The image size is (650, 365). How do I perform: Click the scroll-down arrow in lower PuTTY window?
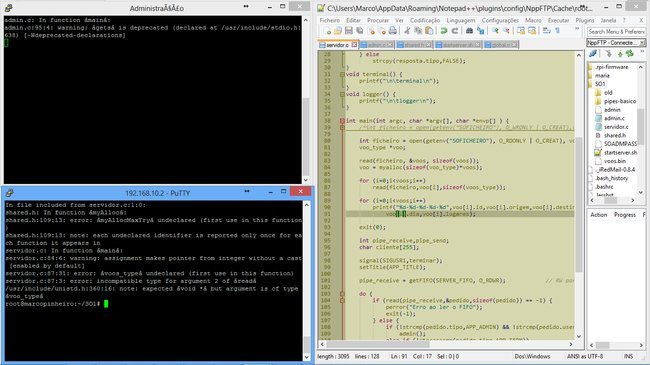(307, 357)
